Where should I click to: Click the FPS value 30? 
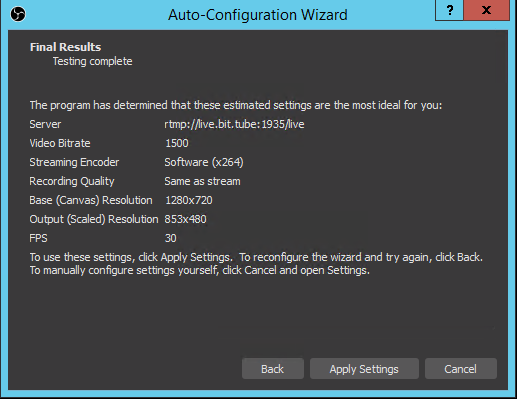pyautogui.click(x=171, y=238)
